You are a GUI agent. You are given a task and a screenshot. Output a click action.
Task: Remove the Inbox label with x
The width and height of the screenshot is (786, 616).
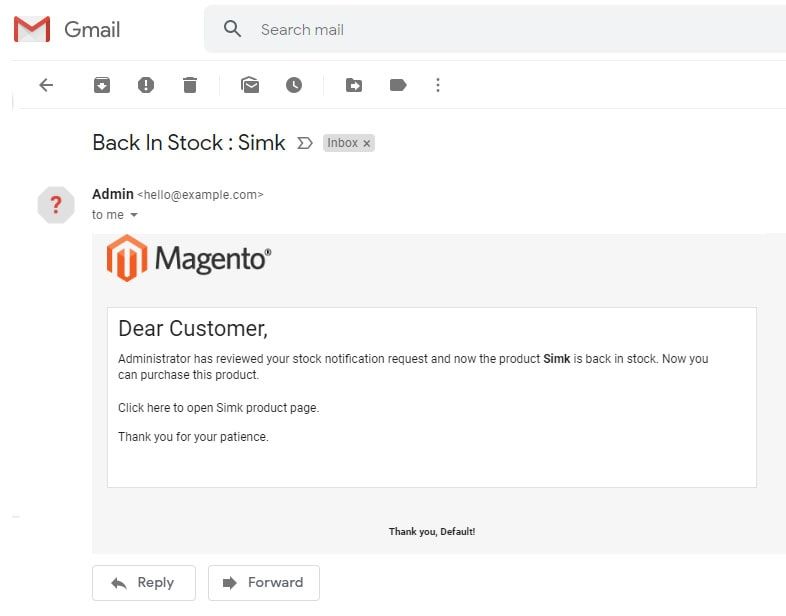367,143
